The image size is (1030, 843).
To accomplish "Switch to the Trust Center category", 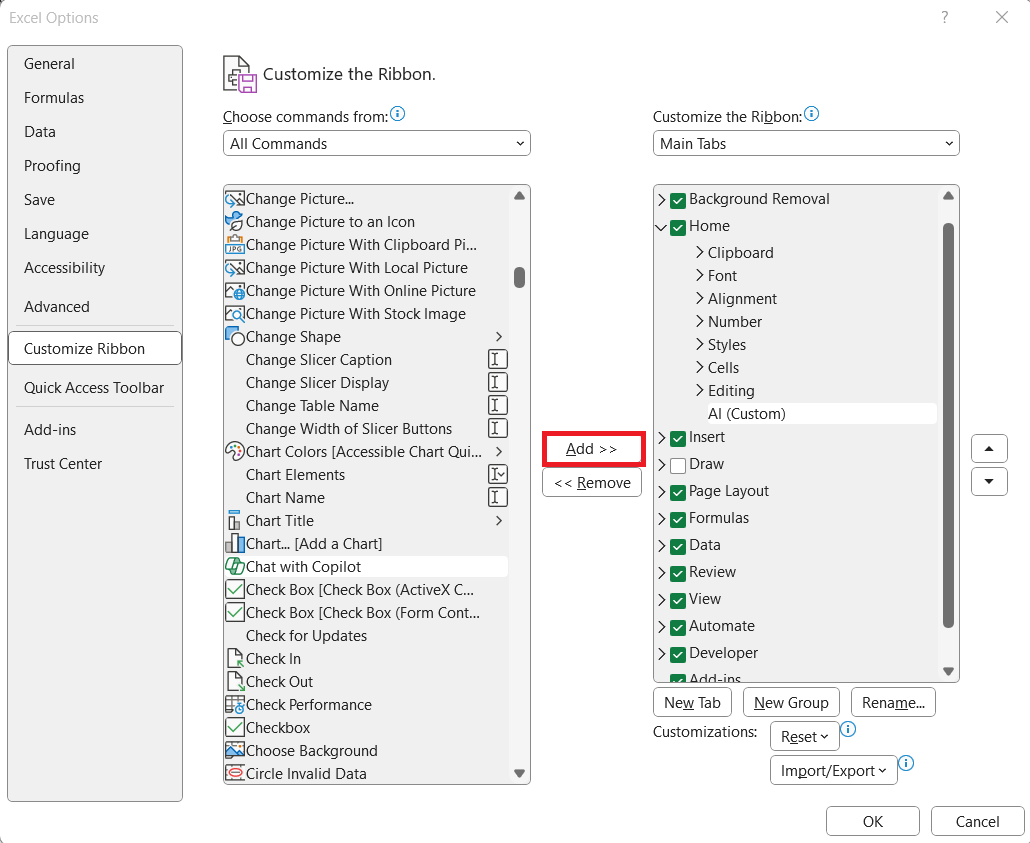I will click(x=63, y=464).
